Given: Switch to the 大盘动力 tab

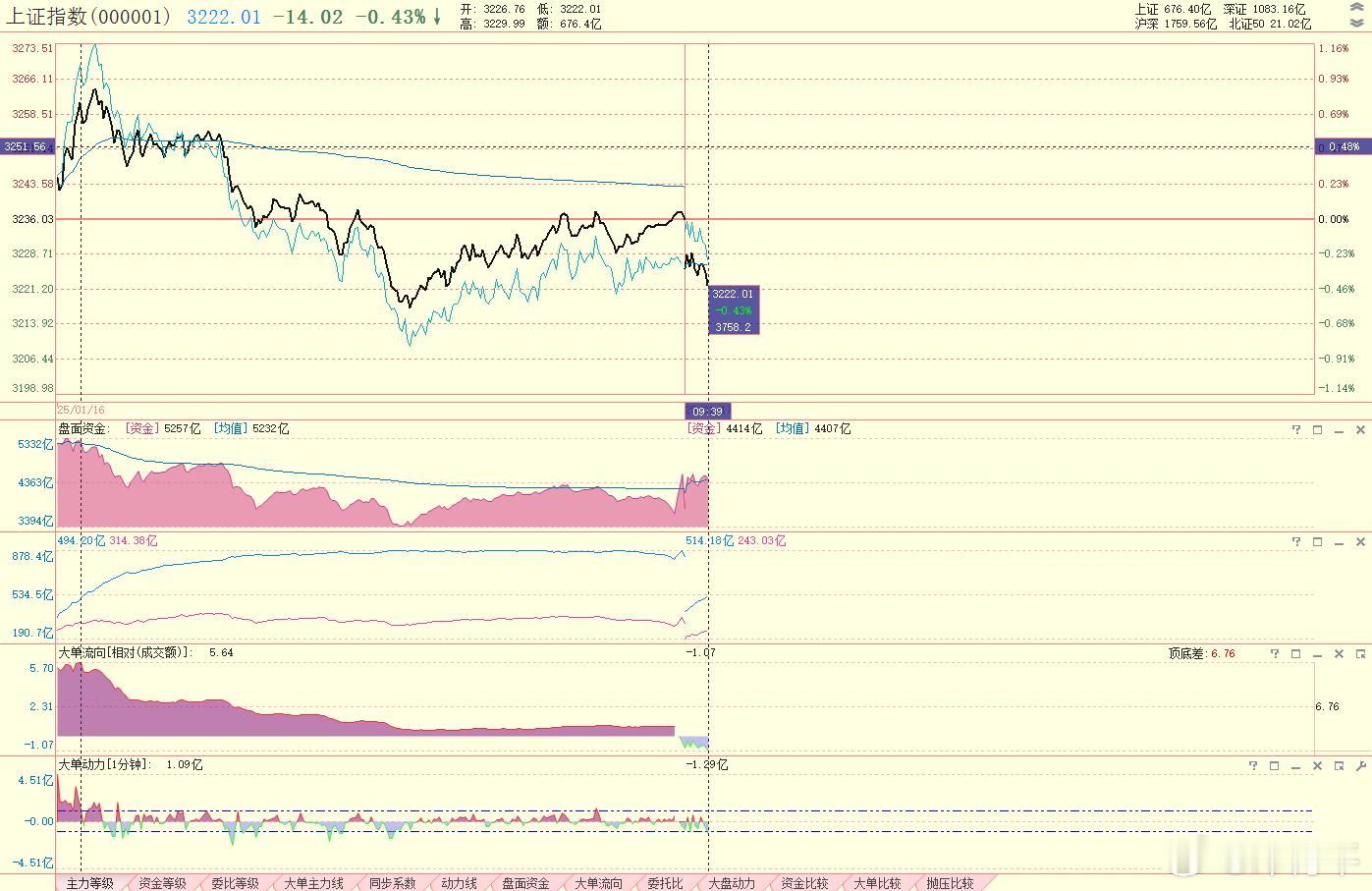Looking at the screenshot, I should pos(733,883).
